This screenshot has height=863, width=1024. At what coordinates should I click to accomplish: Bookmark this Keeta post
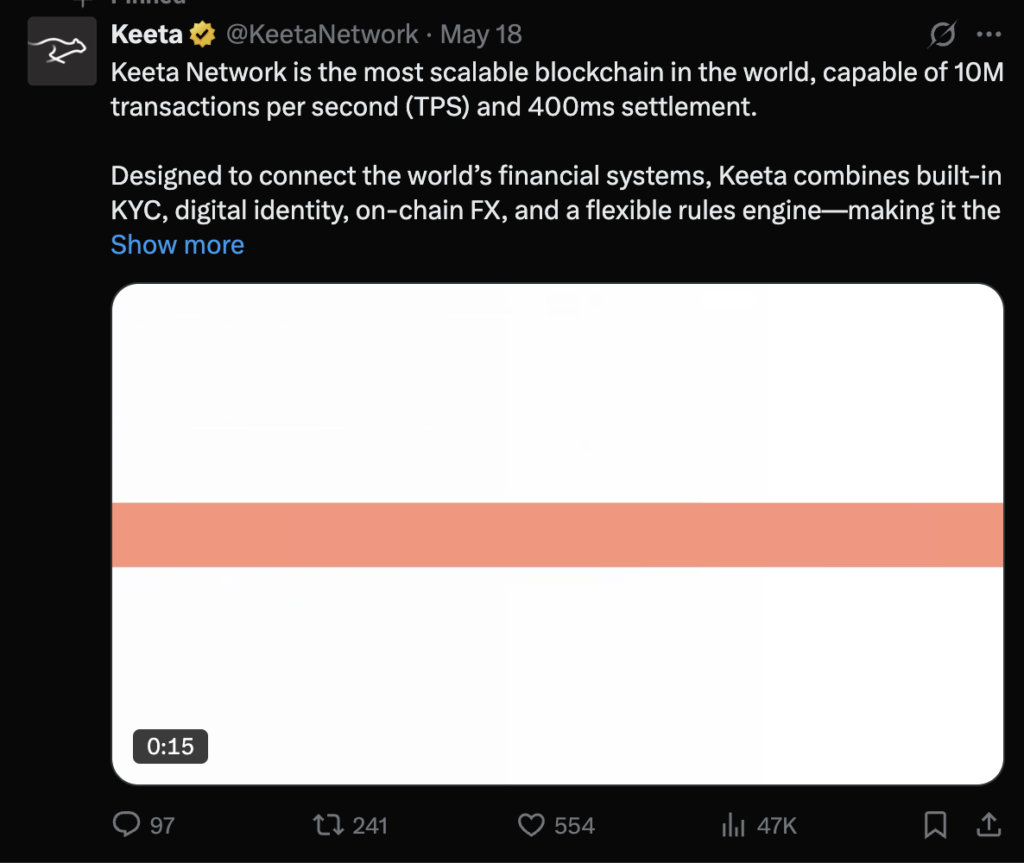click(935, 824)
